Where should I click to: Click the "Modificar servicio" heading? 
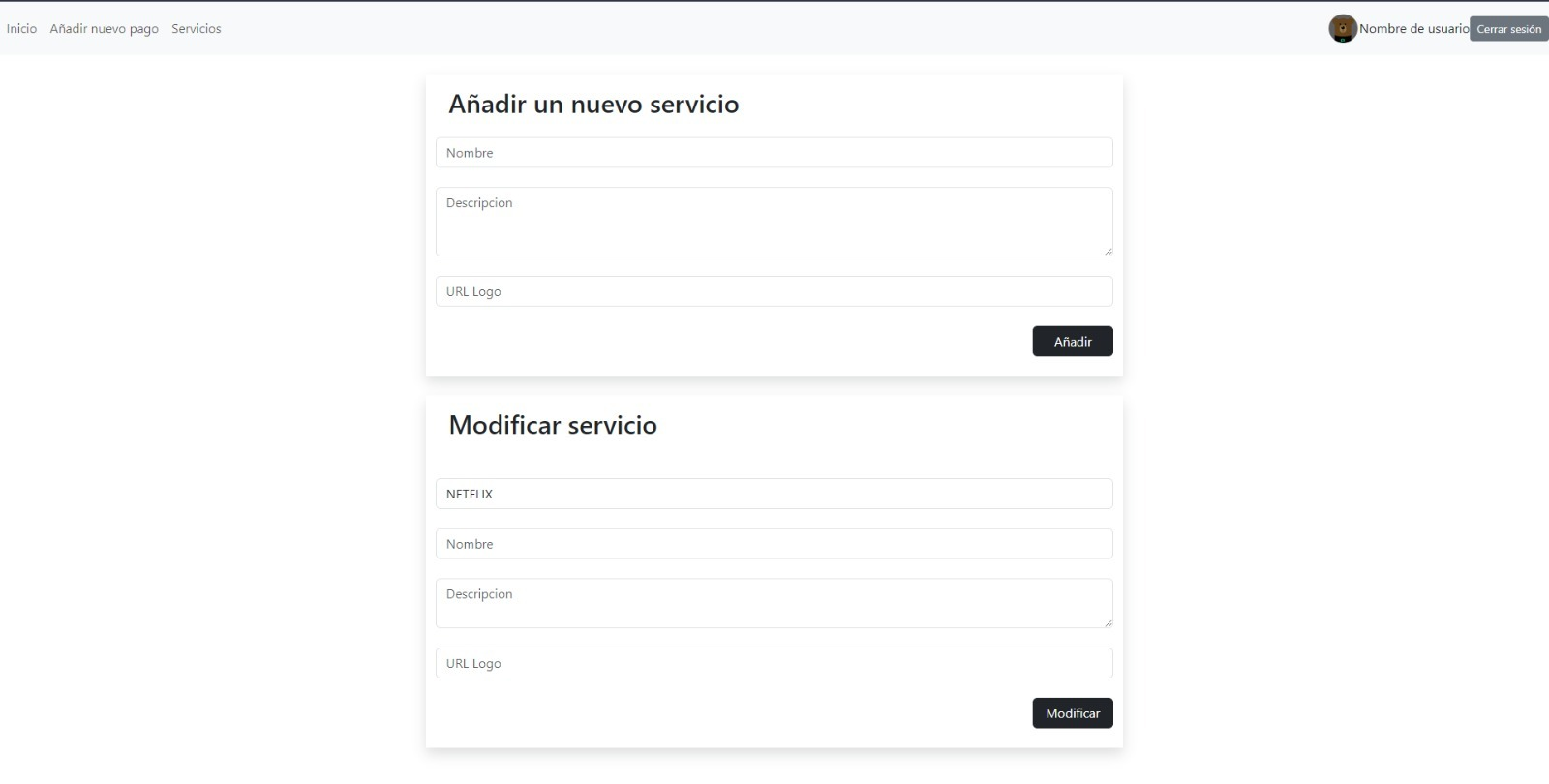click(x=552, y=425)
